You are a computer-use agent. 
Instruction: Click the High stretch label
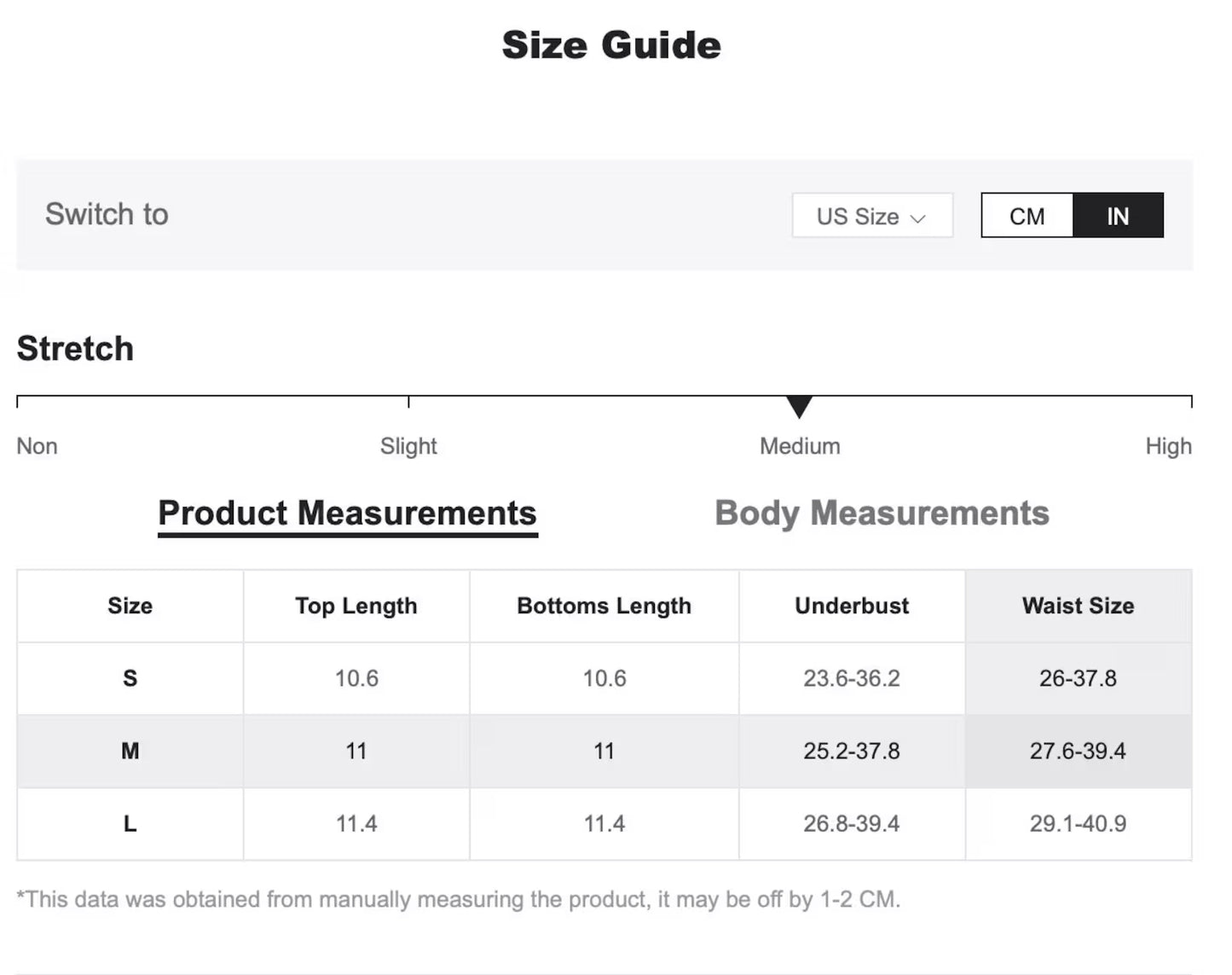[x=1168, y=446]
